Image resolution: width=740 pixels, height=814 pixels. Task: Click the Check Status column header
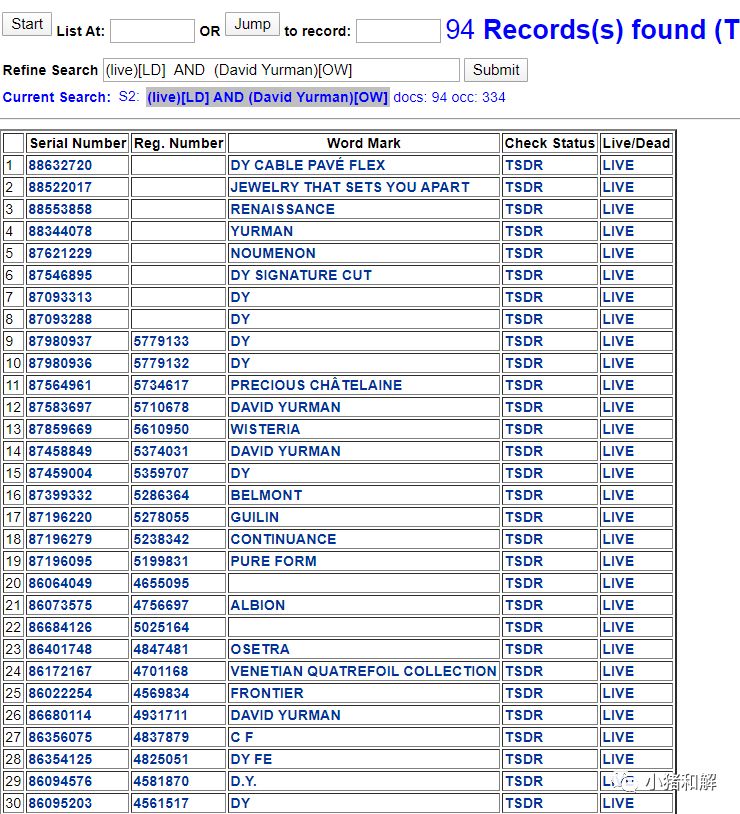pos(549,143)
